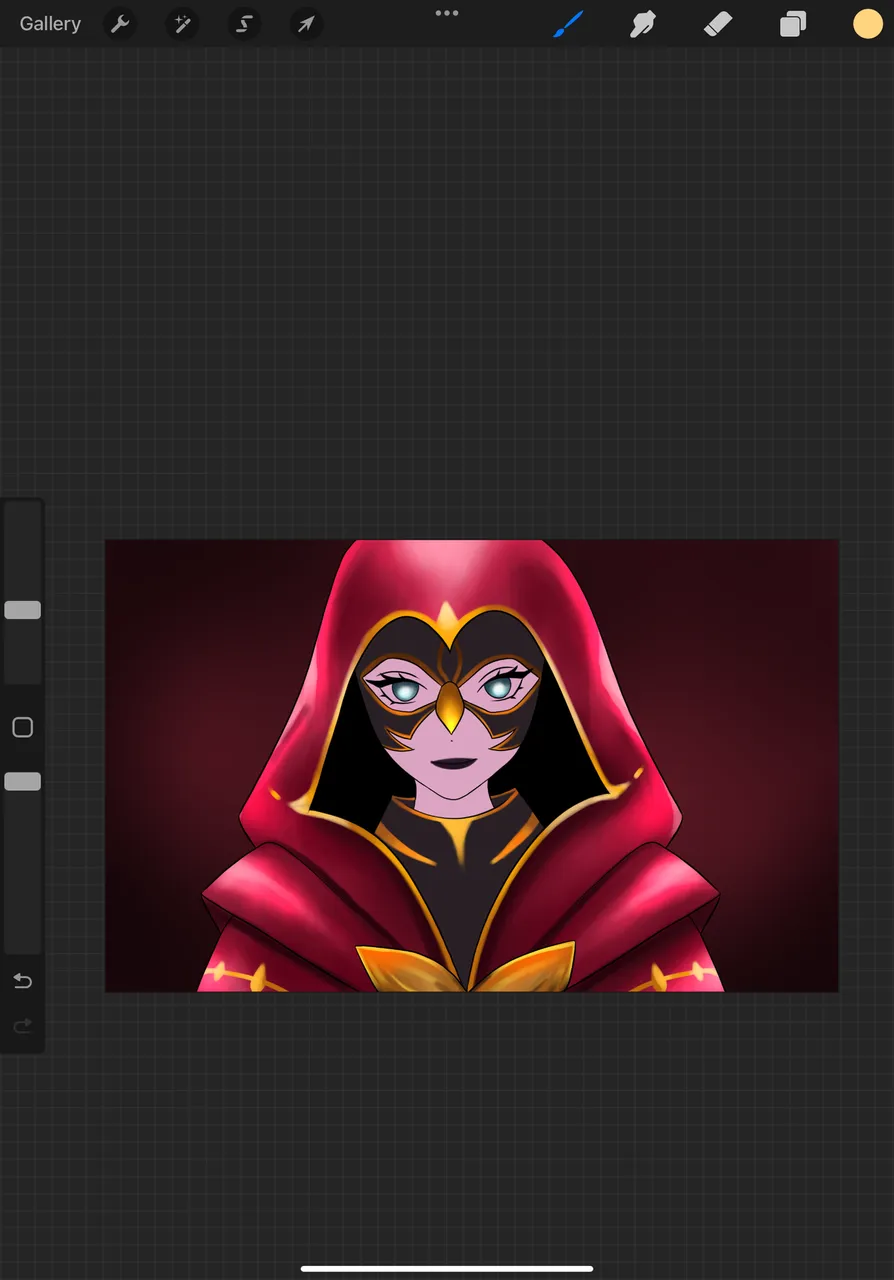Click the brush opacity slider handle
The image size is (894, 1280).
coord(22,781)
